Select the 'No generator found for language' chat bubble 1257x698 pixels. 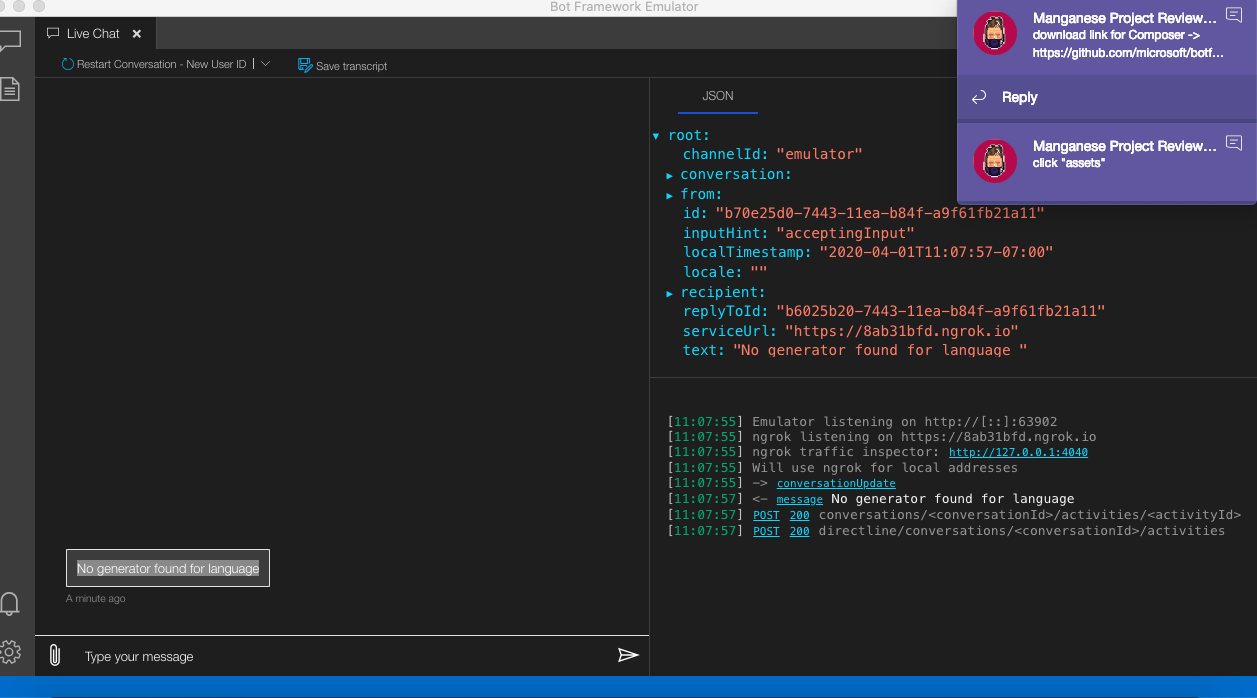[168, 568]
